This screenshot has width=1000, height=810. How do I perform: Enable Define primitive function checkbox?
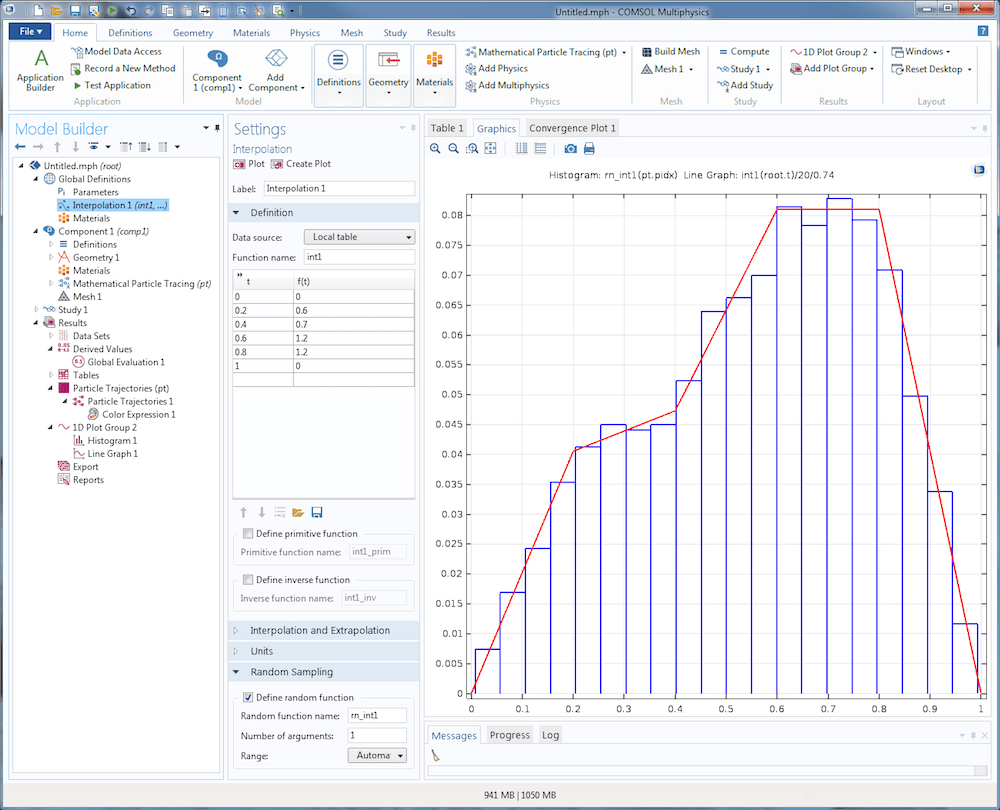(248, 534)
